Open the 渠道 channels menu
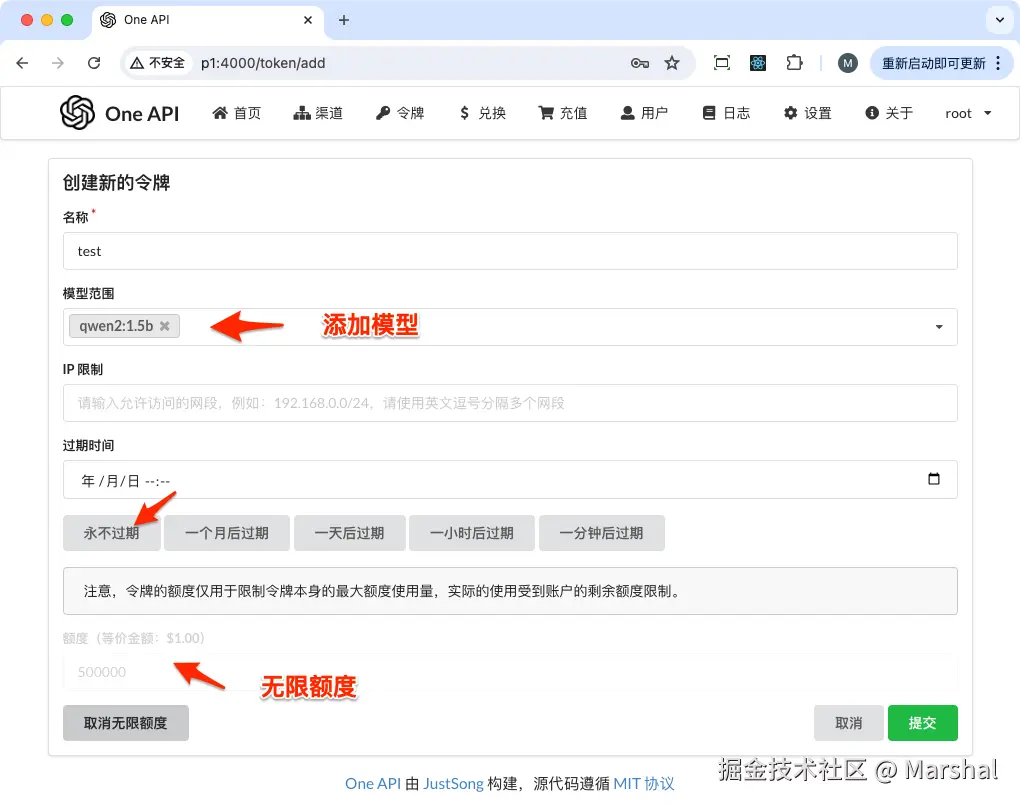 318,113
